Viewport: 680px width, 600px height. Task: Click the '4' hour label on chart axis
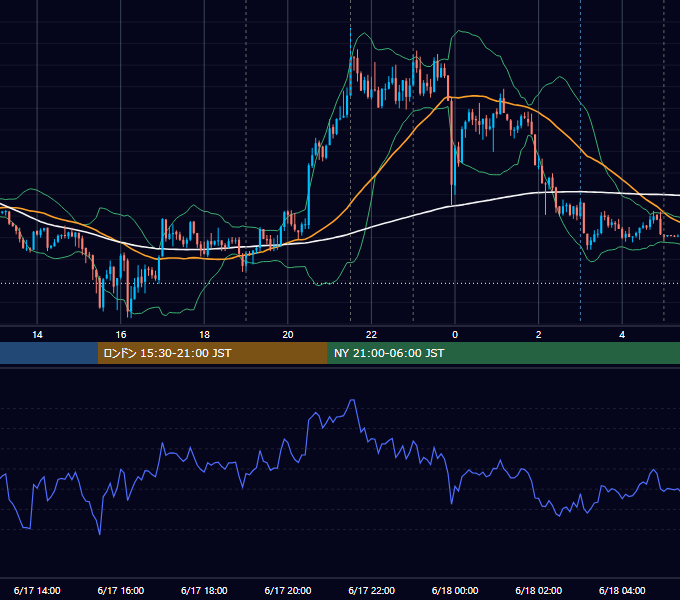coord(622,335)
